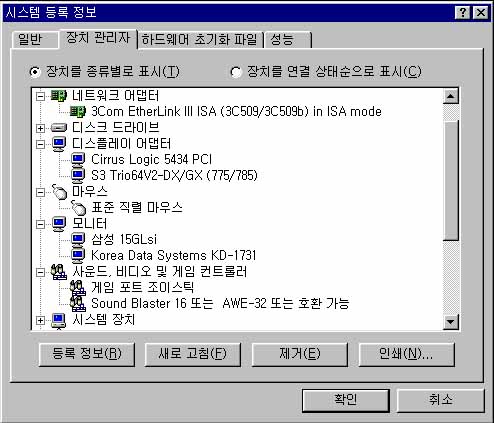Expand the 시스템 장치 tree node
This screenshot has height=423, width=494.
point(40,320)
